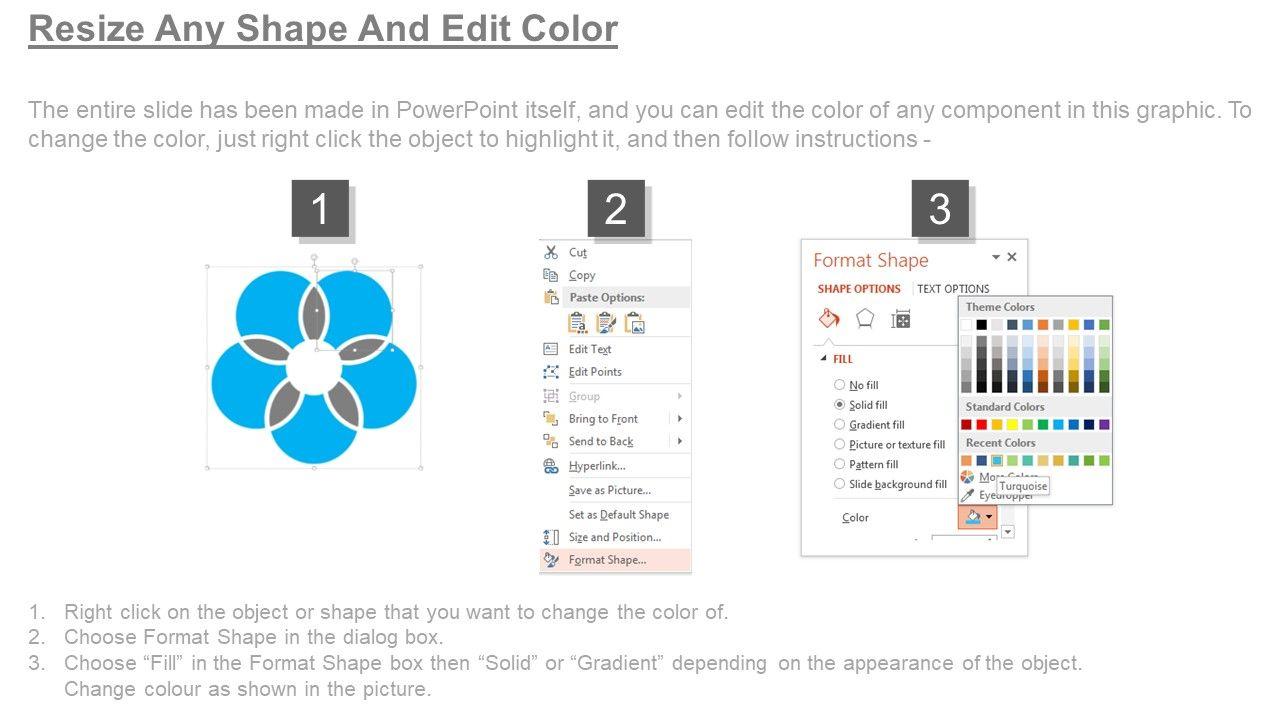The image size is (1280, 720).
Task: Pick the red standard color swatch
Action: click(x=980, y=425)
